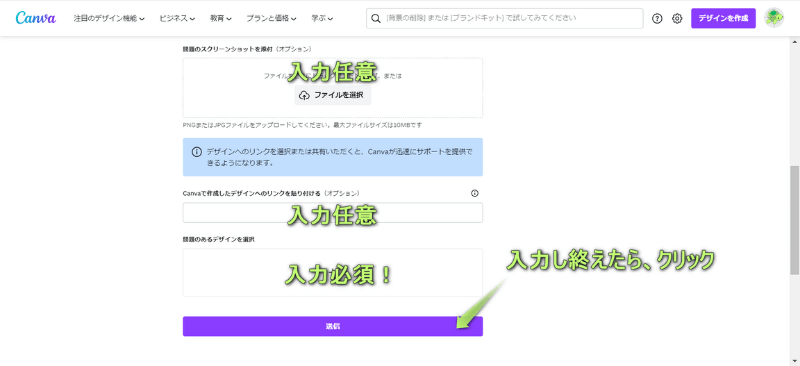Image resolution: width=800 pixels, height=366 pixels.
Task: Click the problem design selection box
Action: point(333,273)
